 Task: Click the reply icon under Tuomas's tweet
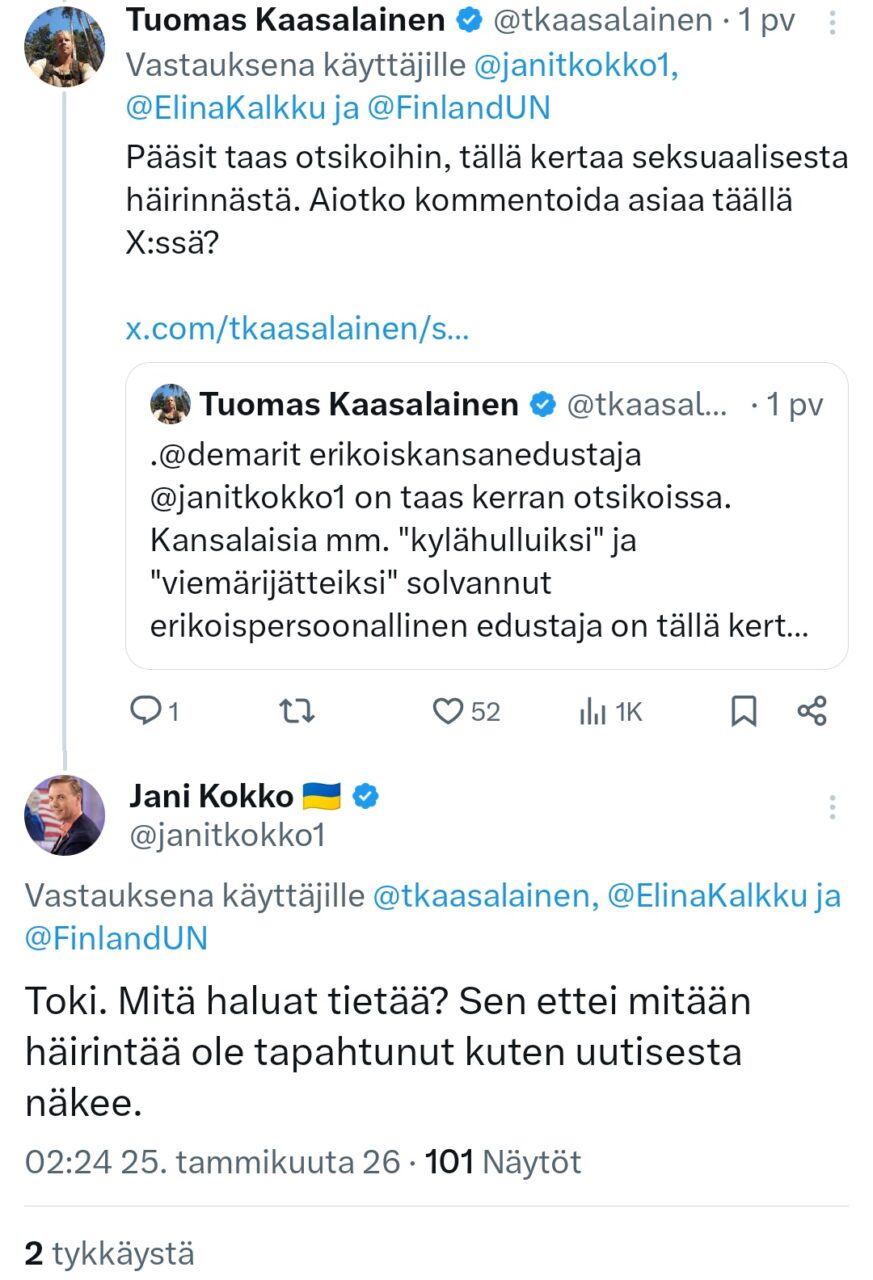pos(147,711)
